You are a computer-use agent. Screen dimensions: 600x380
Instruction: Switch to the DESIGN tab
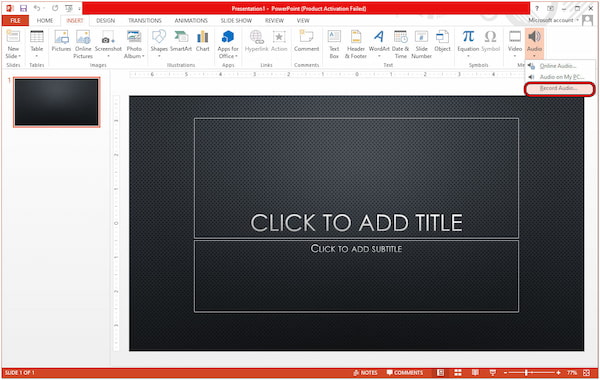click(105, 20)
